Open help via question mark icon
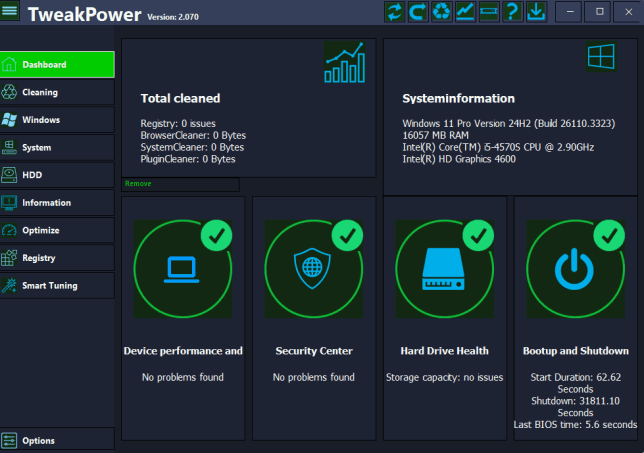This screenshot has height=453, width=644. click(x=512, y=12)
